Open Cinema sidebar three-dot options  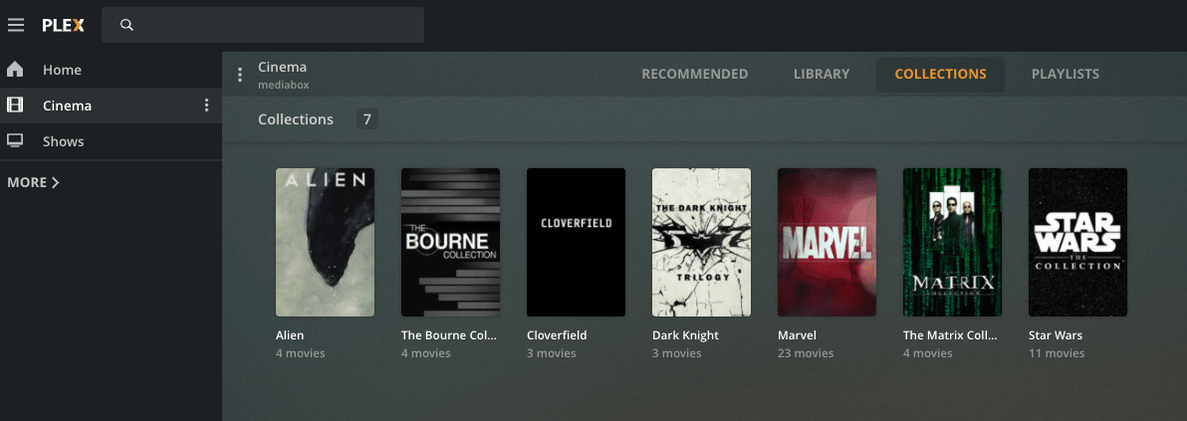[x=206, y=105]
